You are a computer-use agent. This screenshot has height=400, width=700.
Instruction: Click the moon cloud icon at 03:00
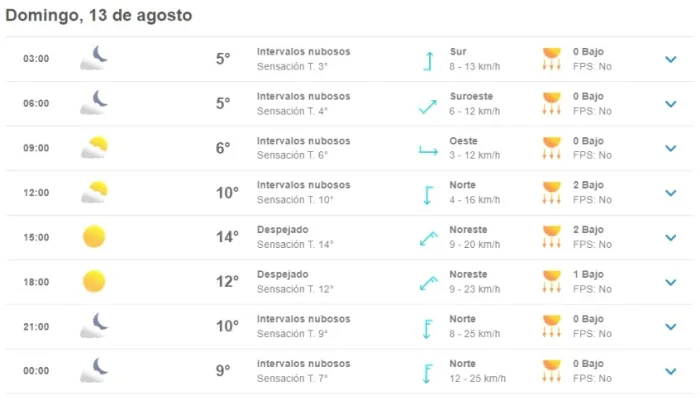94,58
